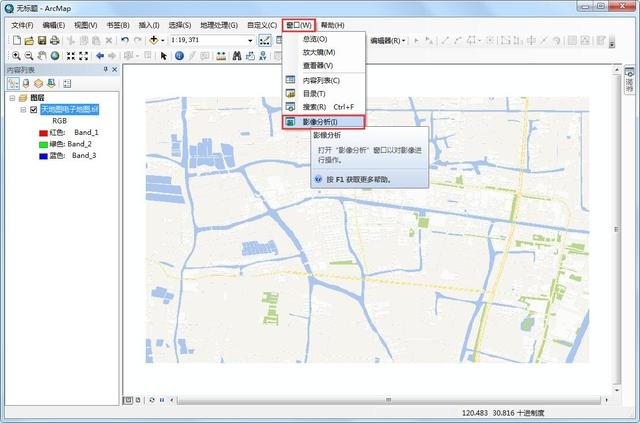Image resolution: width=640 pixels, height=423 pixels.
Task: Close the table of contents panel
Action: [115, 70]
